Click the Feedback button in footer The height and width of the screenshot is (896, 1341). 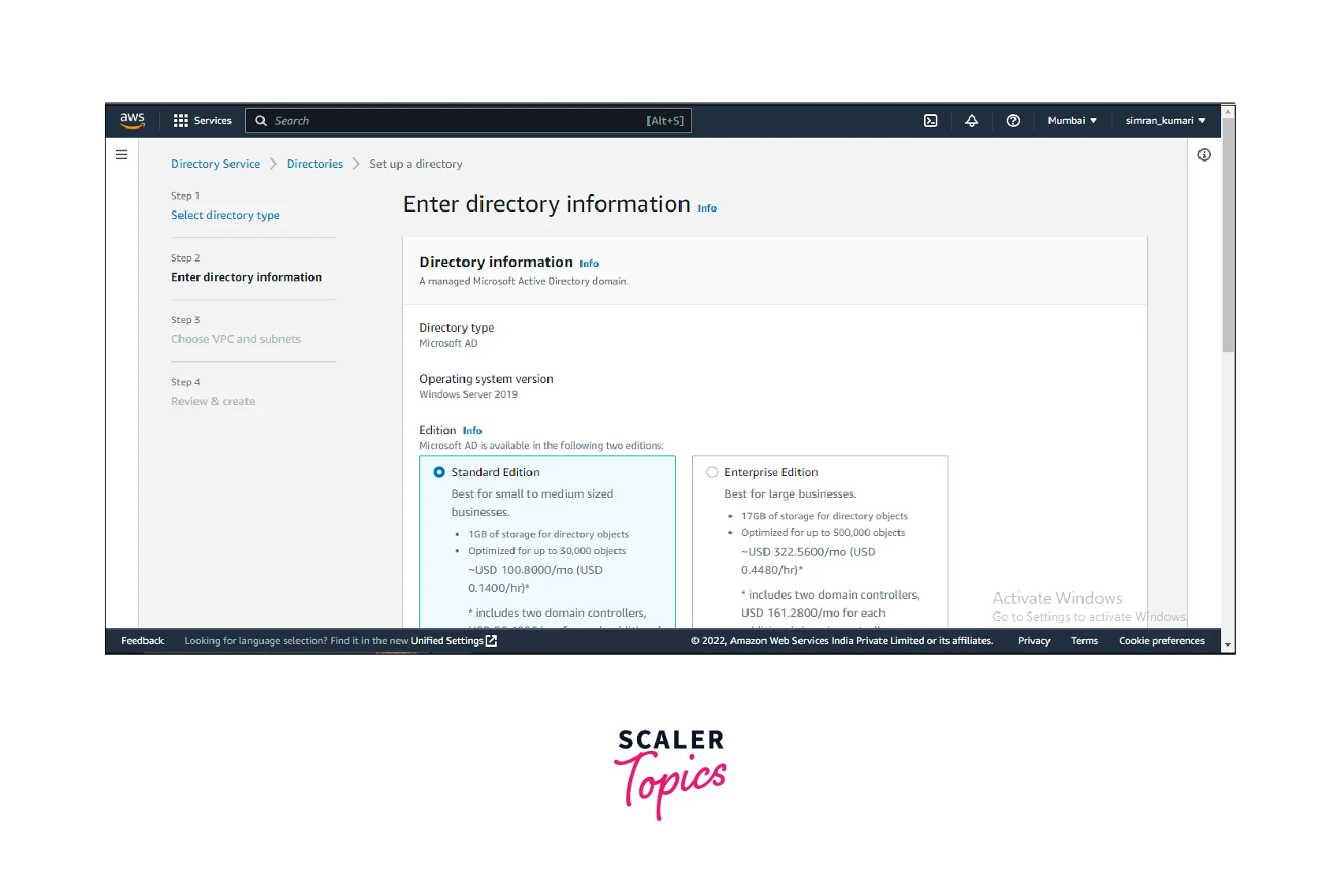143,641
